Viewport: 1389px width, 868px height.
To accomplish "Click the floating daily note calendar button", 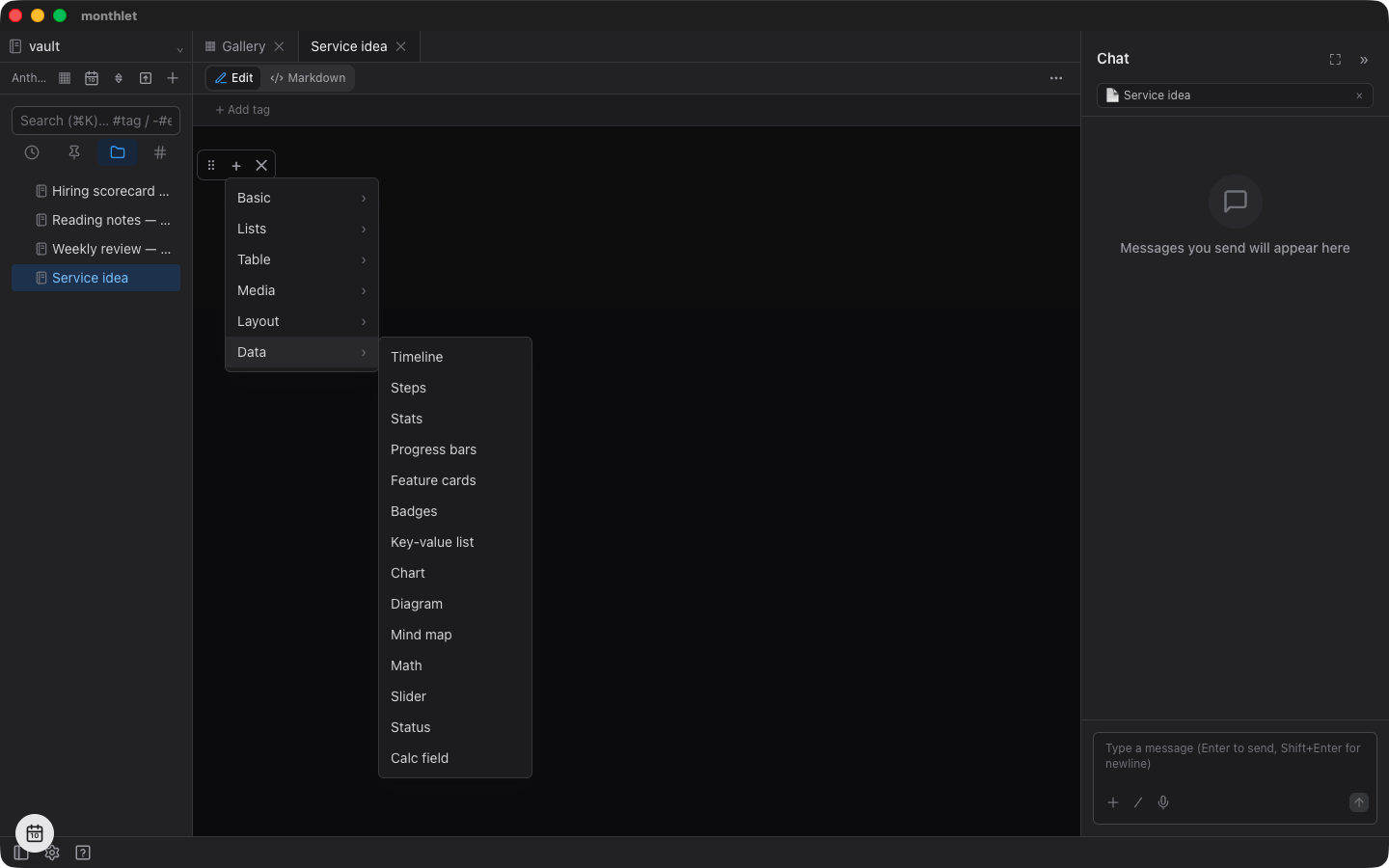I will pos(35,833).
